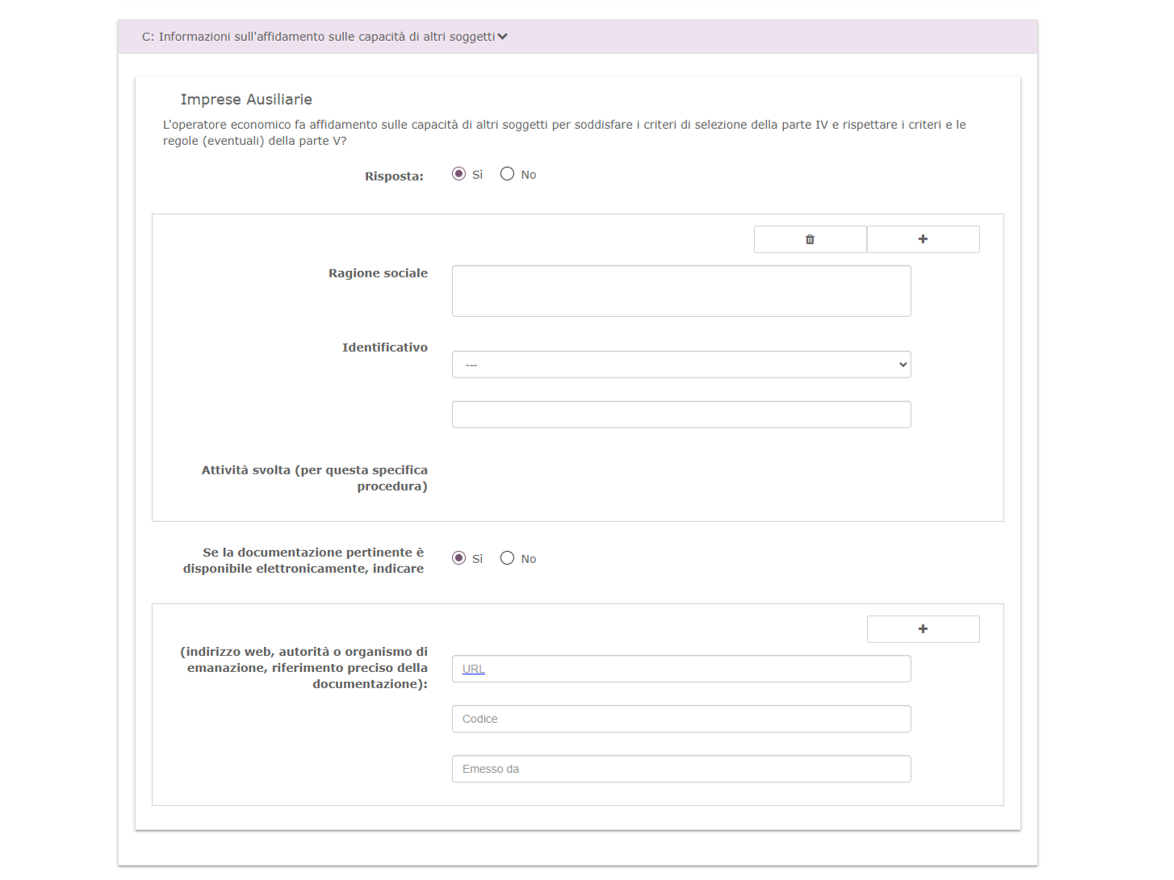Click the Codice input field
This screenshot has height=880, width=1174.
click(681, 719)
